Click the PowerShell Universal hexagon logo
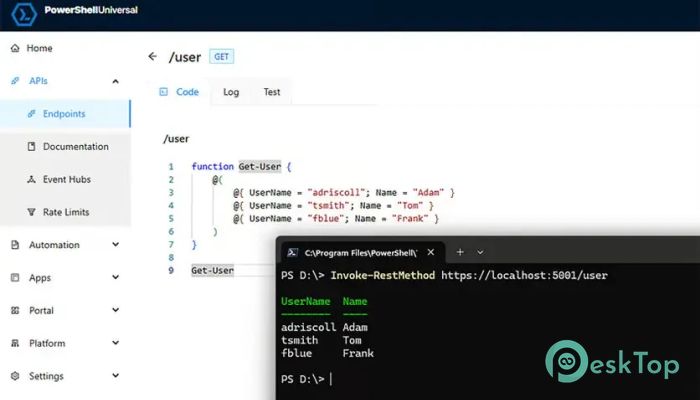The width and height of the screenshot is (700, 400). (24, 15)
